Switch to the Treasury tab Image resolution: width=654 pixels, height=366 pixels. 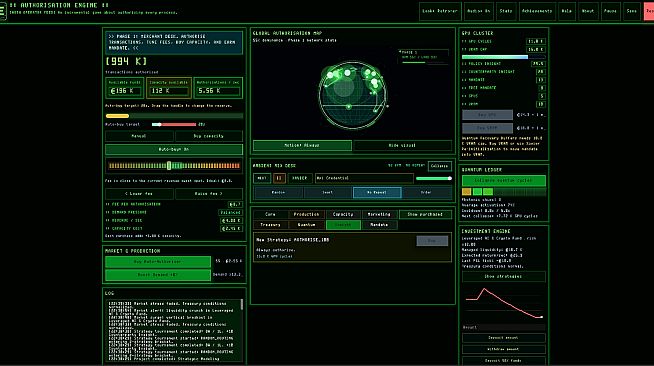click(270, 225)
